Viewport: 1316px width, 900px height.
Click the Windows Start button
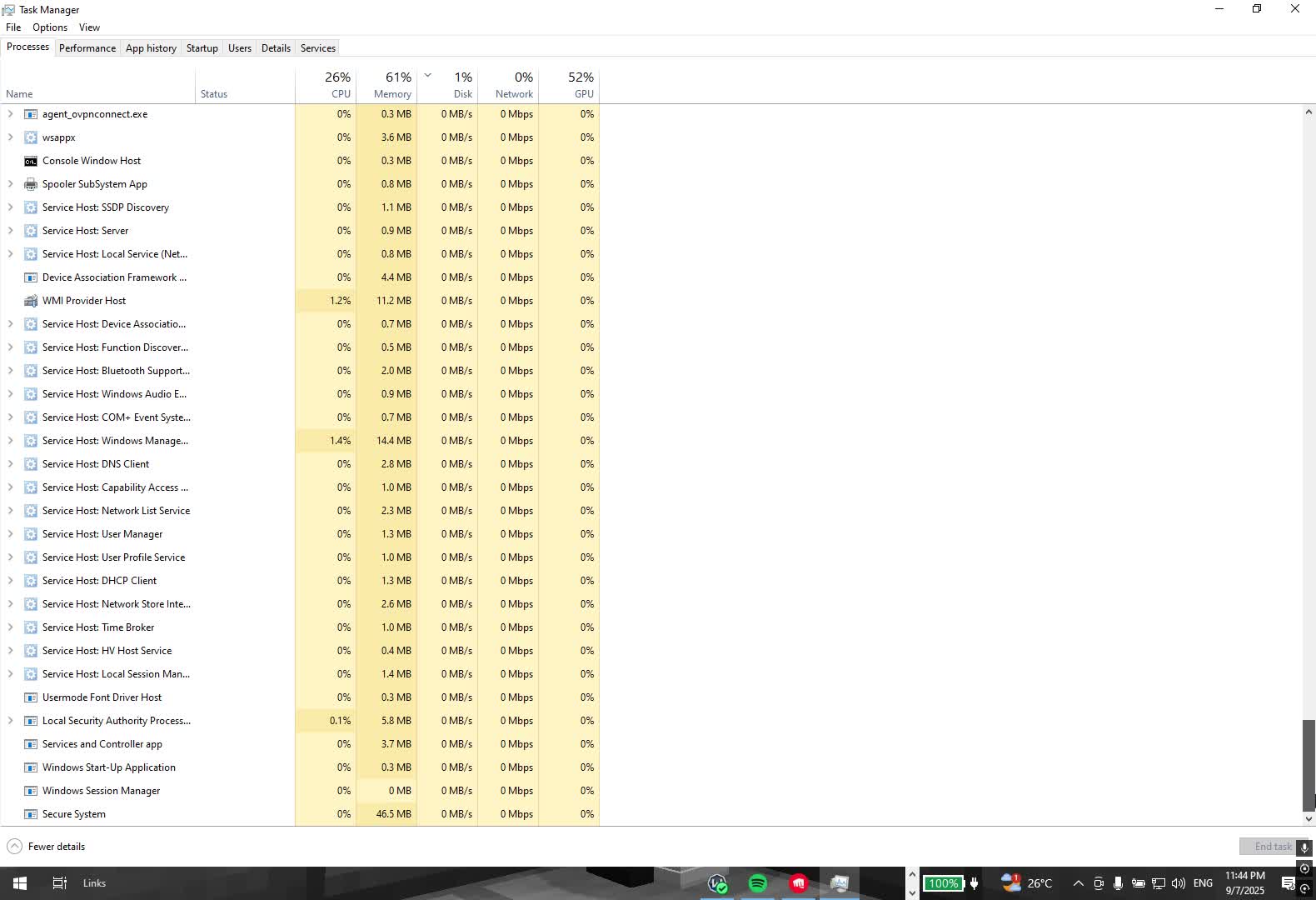tap(20, 883)
